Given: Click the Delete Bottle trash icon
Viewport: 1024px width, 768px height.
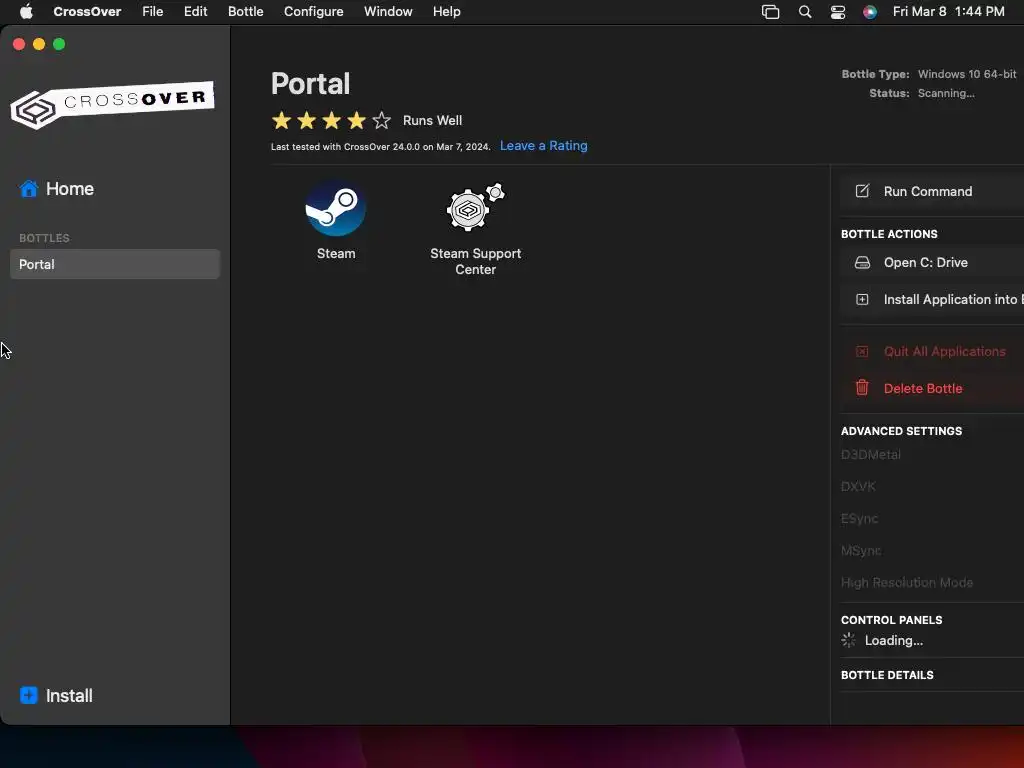Looking at the screenshot, I should pos(862,388).
